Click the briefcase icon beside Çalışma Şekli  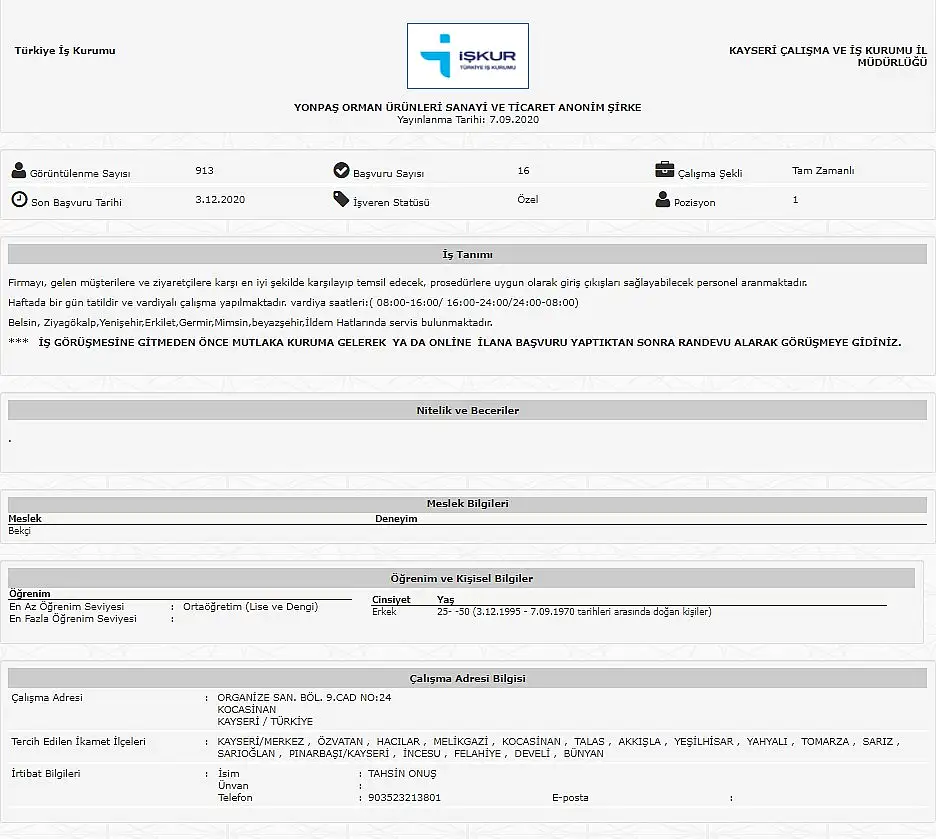[664, 170]
